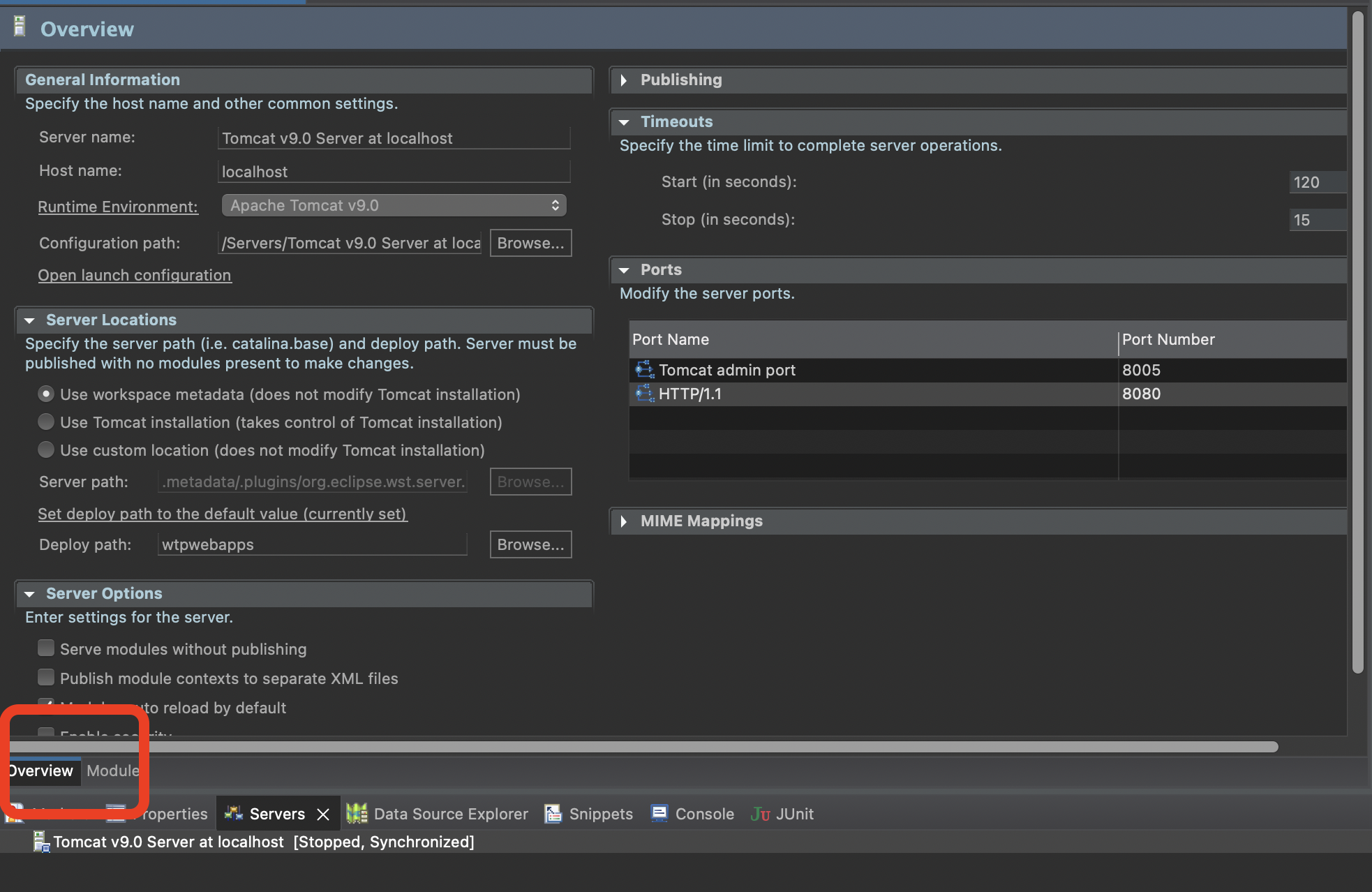
Task: Click the JUnit view icon
Action: coord(760,814)
